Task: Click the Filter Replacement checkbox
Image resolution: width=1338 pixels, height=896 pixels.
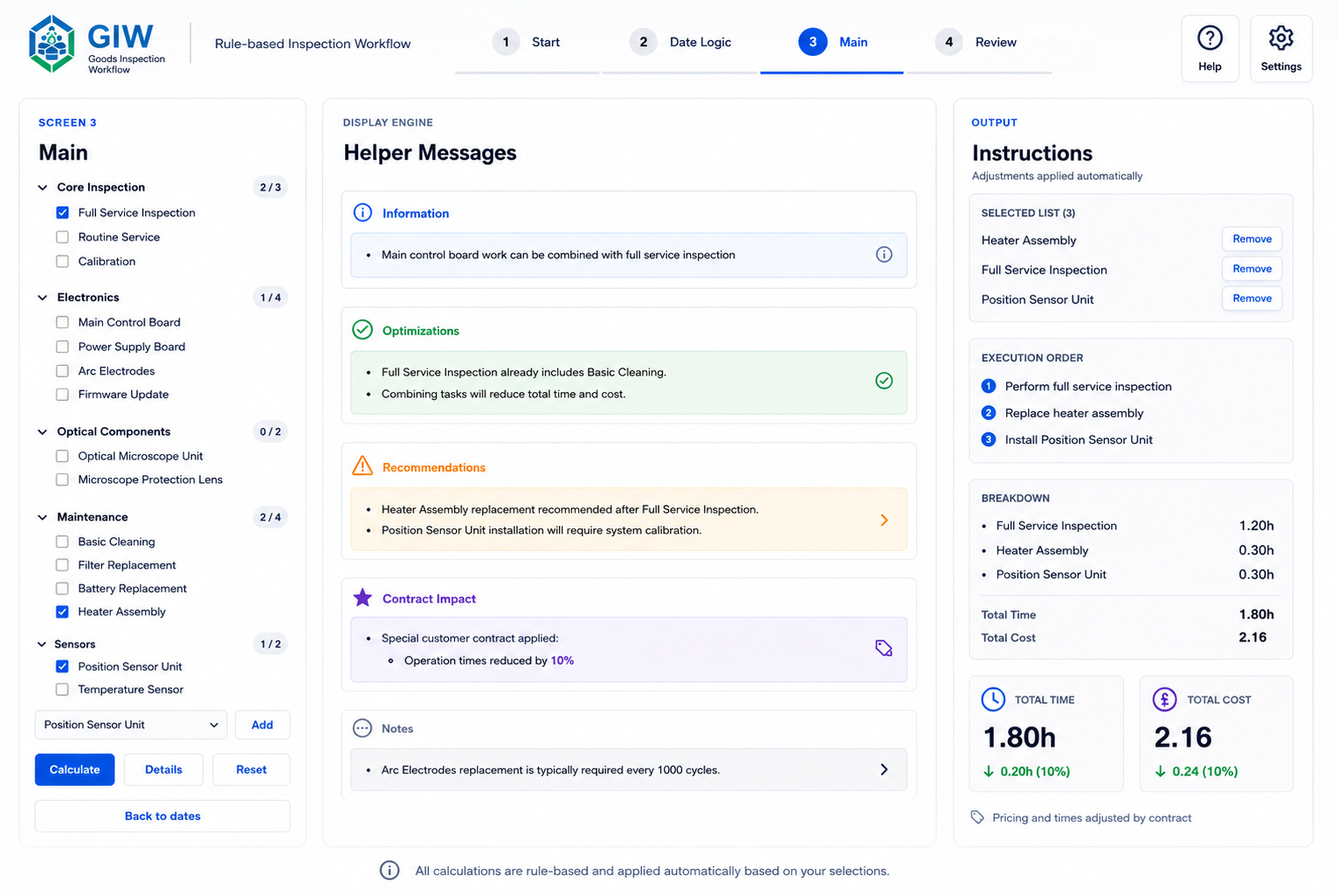Action: coord(62,565)
